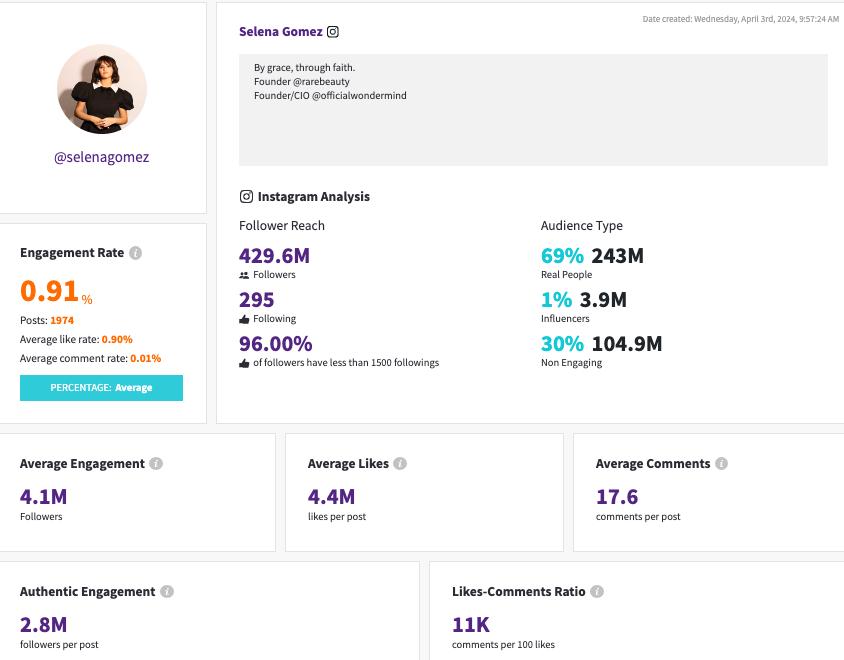Image resolution: width=844 pixels, height=660 pixels.
Task: Select the 429.6M followers figure
Action: click(275, 256)
